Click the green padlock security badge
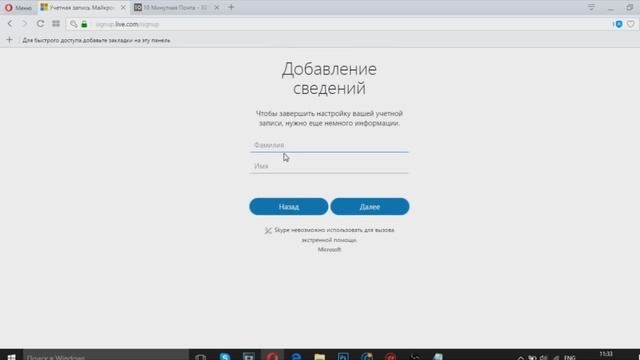Viewport: 640px width, 360px height. pyautogui.click(x=84, y=24)
